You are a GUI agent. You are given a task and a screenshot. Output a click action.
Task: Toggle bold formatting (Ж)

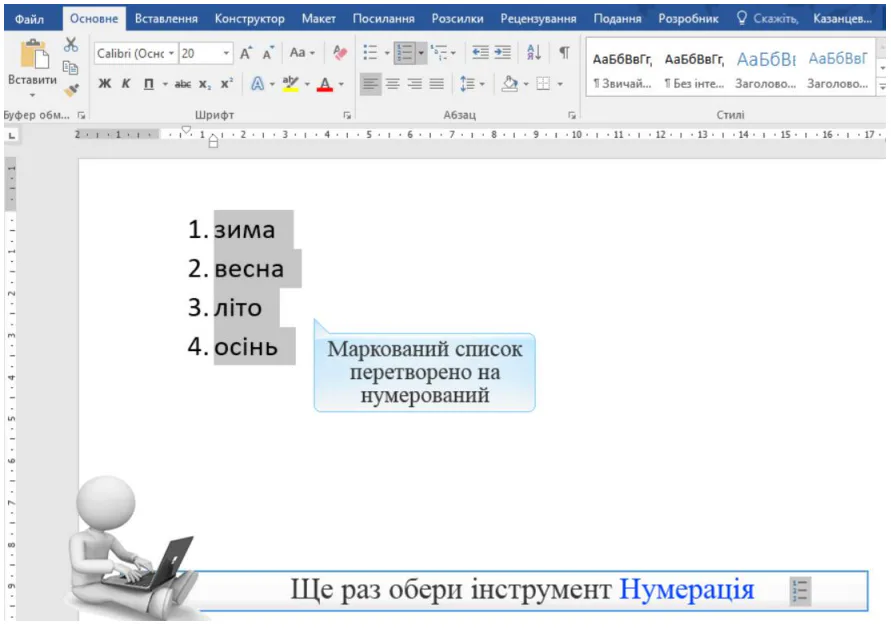tap(104, 85)
